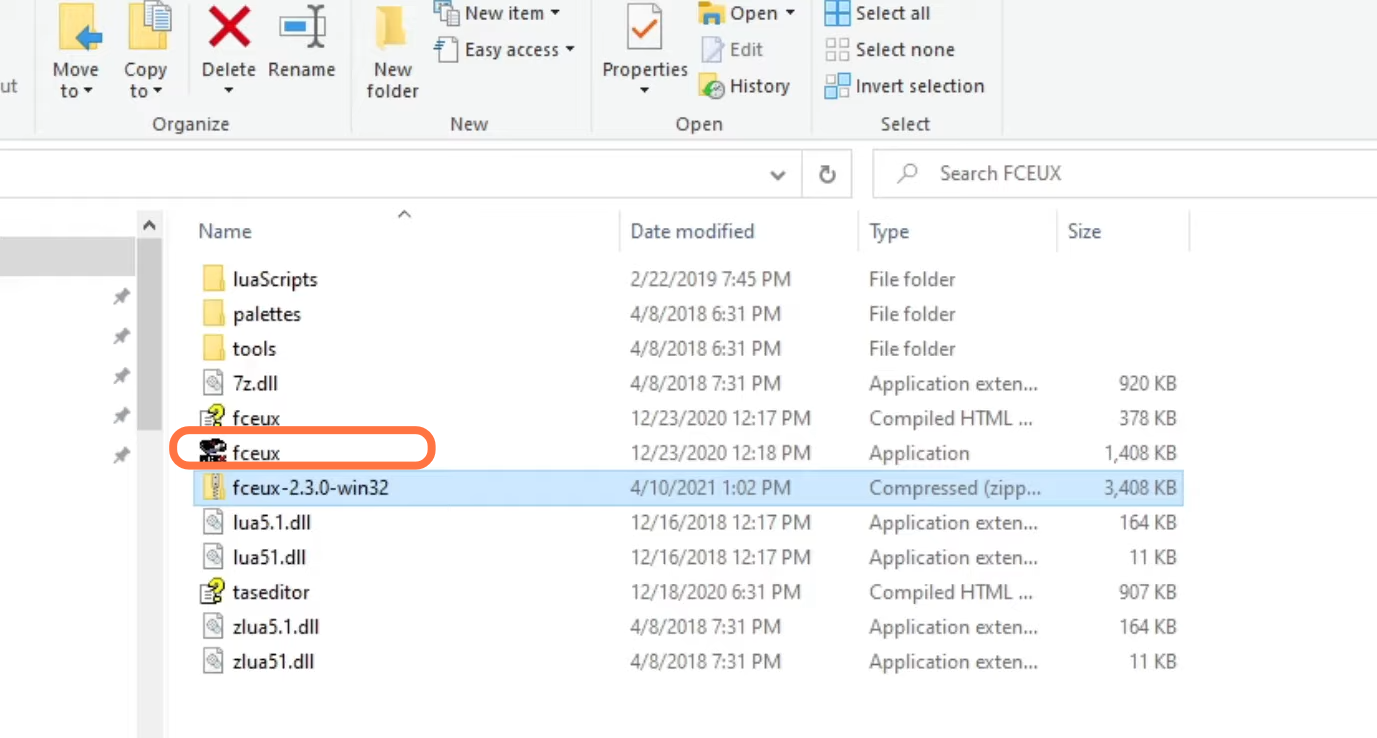Viewport: 1377px width, 738px height.
Task: Select the 7z.dll file icon
Action: 214,383
